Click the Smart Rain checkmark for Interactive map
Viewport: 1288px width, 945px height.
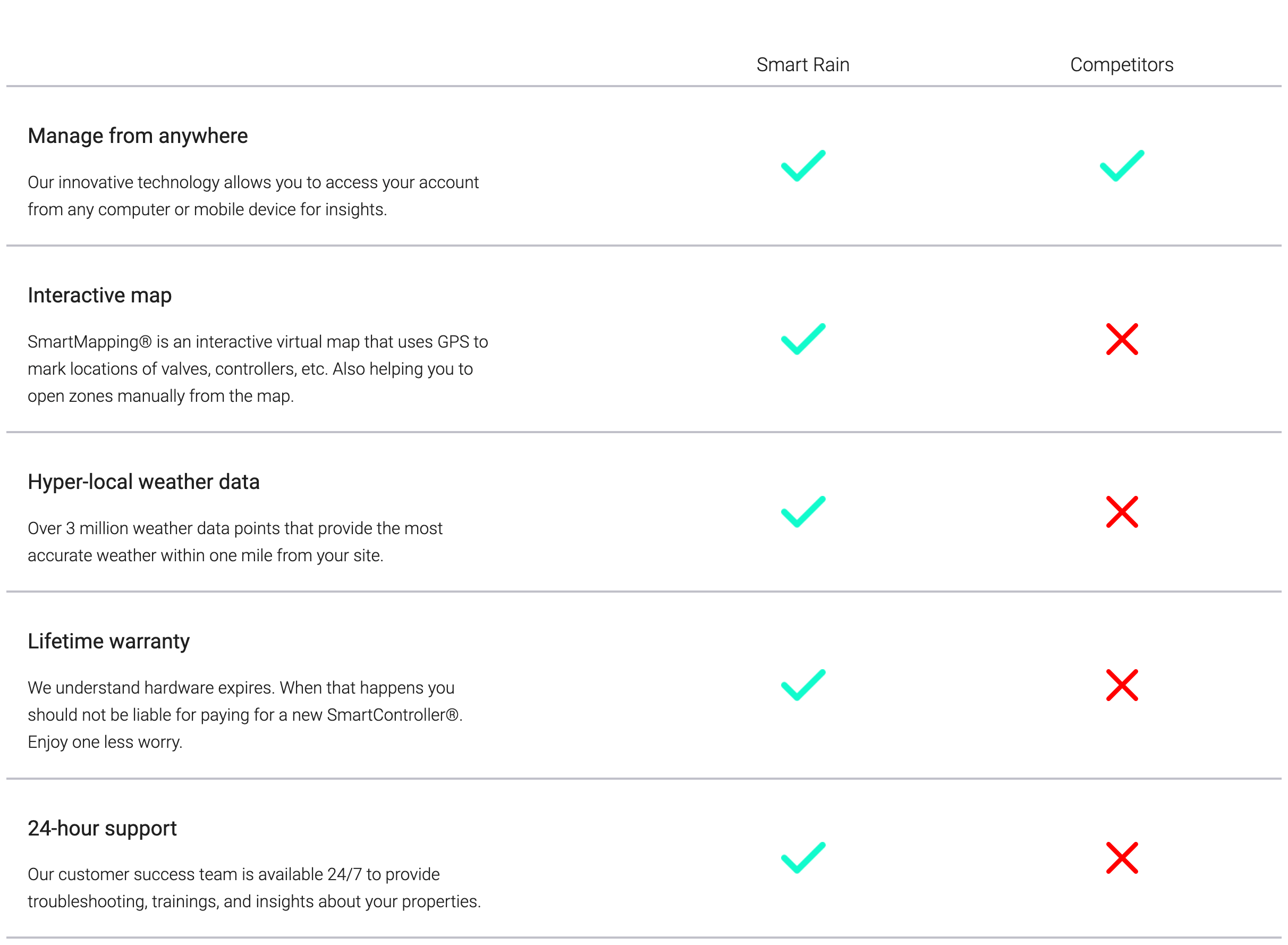(x=803, y=339)
